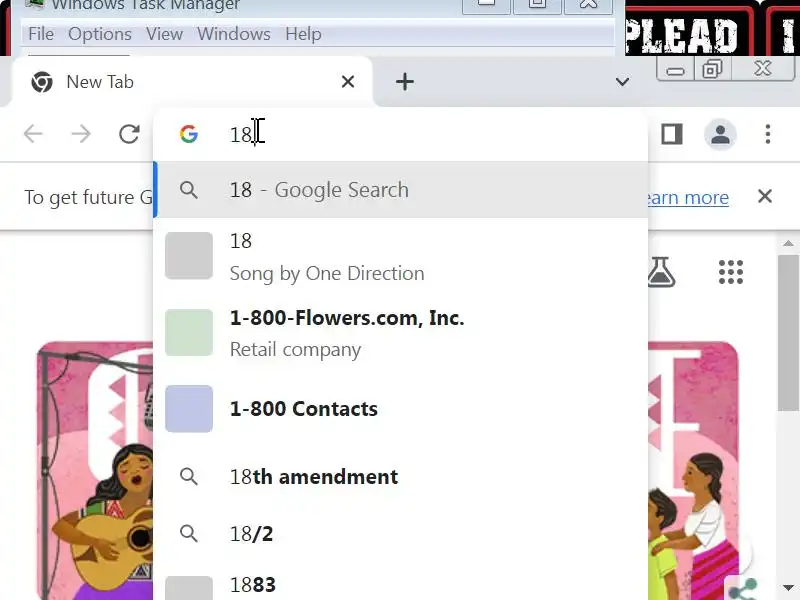
Task: Open the Chrome profile avatar
Action: [720, 134]
